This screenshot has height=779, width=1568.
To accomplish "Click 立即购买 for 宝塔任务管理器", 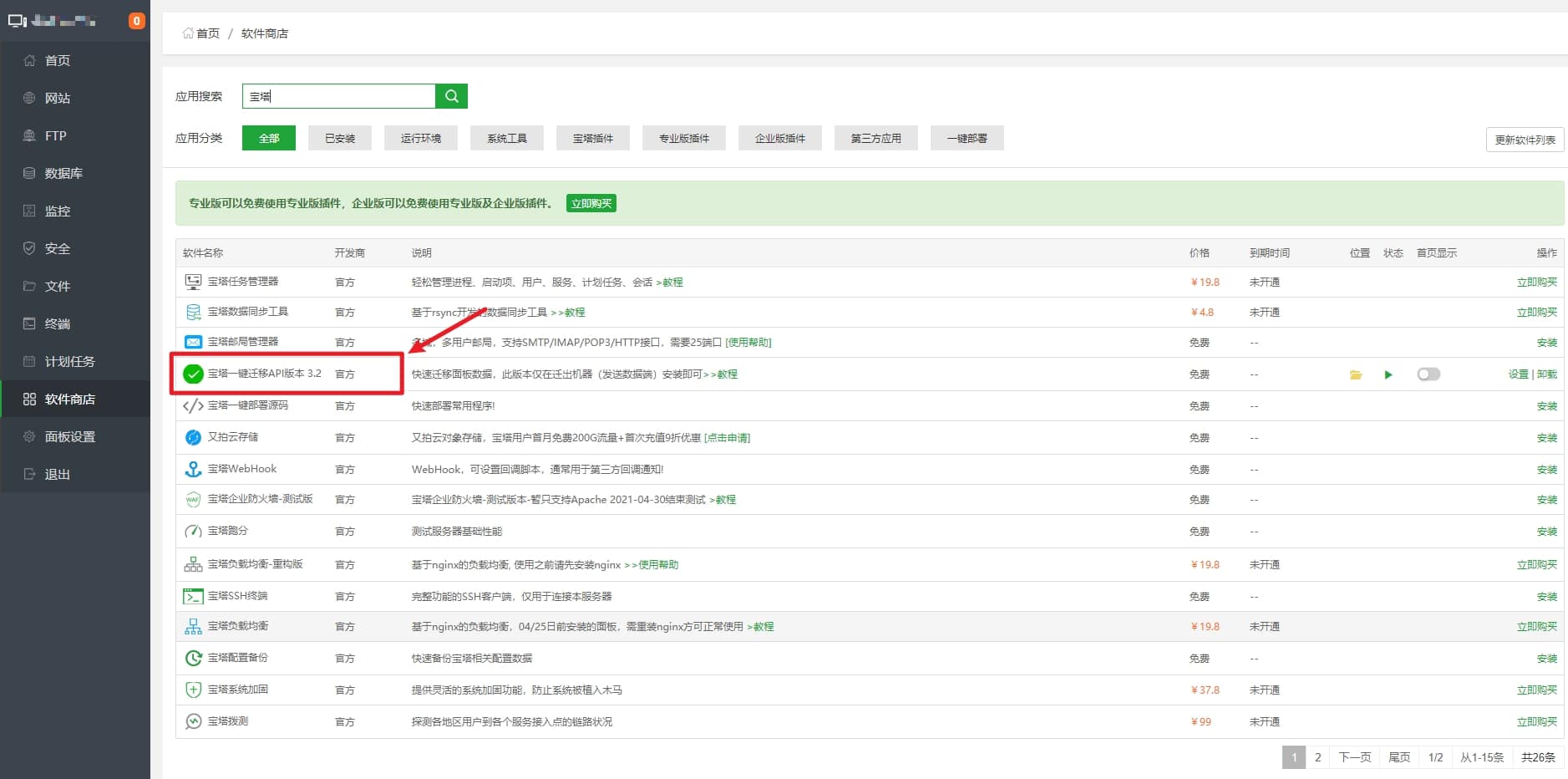I will pos(1537,283).
